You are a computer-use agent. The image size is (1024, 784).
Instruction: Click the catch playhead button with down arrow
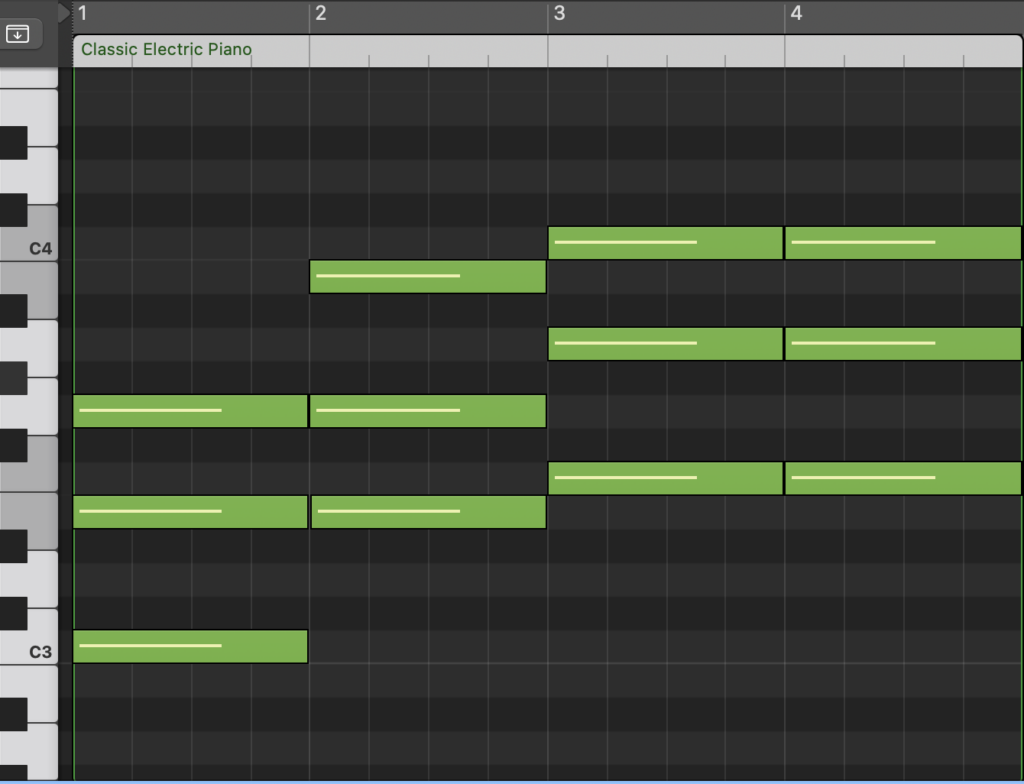18,33
